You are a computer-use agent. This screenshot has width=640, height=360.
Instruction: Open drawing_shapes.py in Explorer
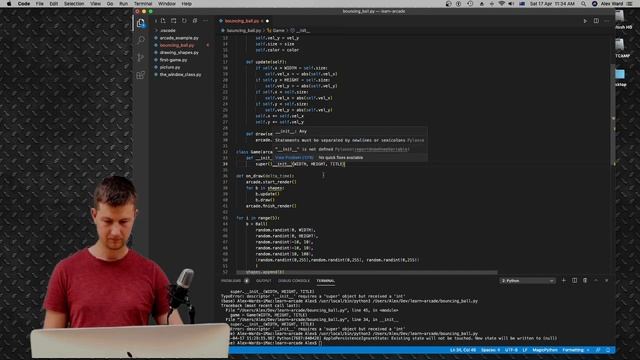[x=179, y=53]
